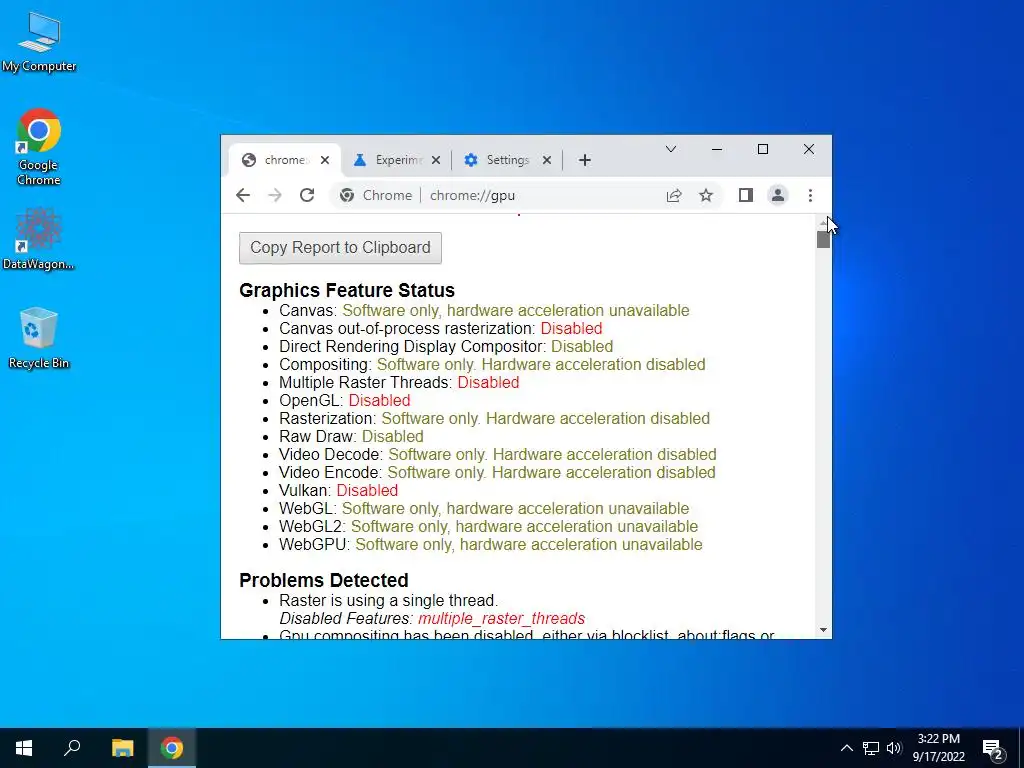Close the chrome://gpu tab
Screen dimensions: 1024x768
[x=325, y=160]
